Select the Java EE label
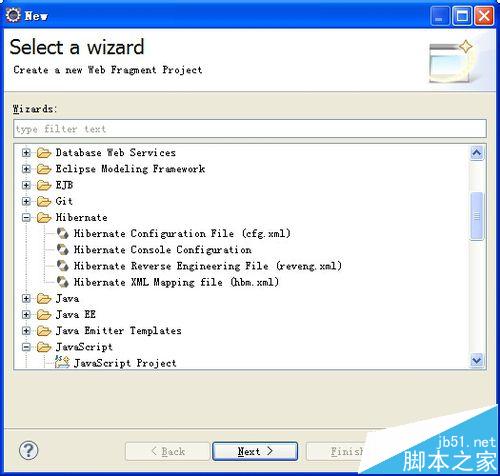 (76, 314)
